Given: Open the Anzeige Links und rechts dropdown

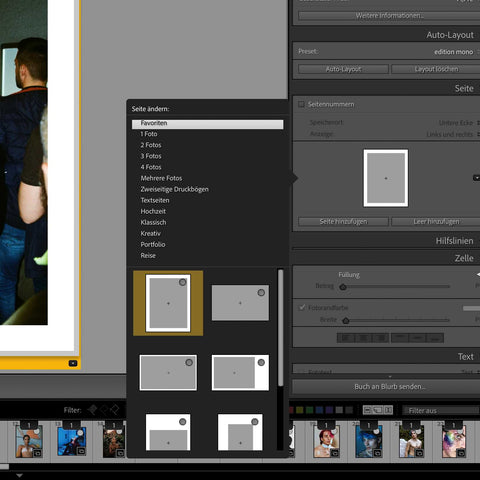Looking at the screenshot, I should (453, 134).
